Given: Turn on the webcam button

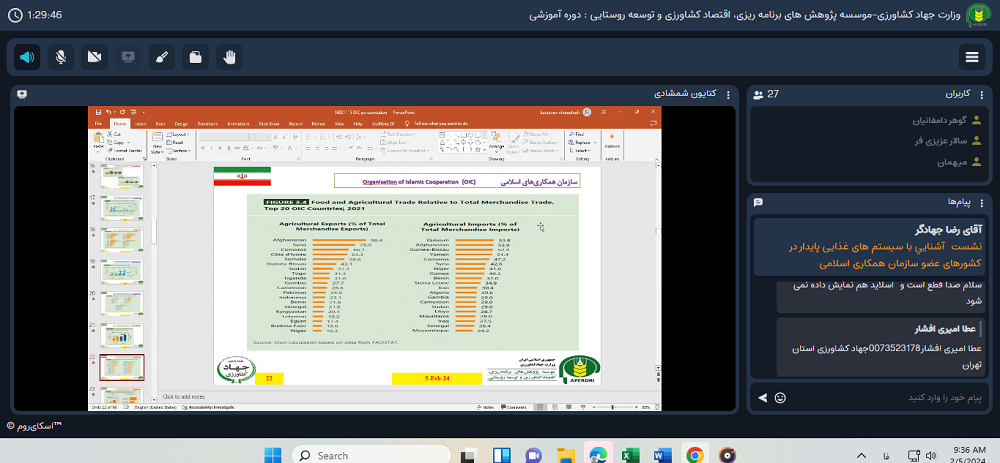Looking at the screenshot, I should click(x=94, y=57).
